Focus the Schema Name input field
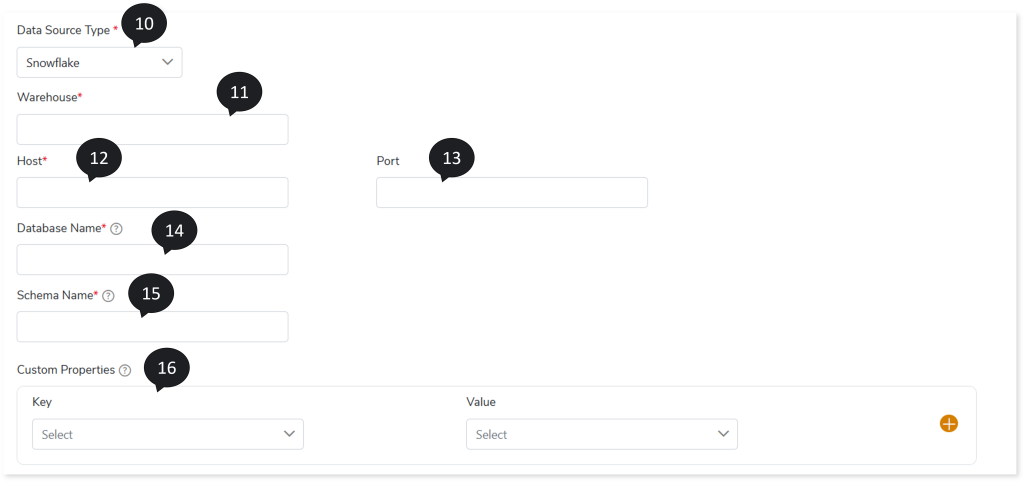The height and width of the screenshot is (482, 1024). pyautogui.click(x=152, y=326)
